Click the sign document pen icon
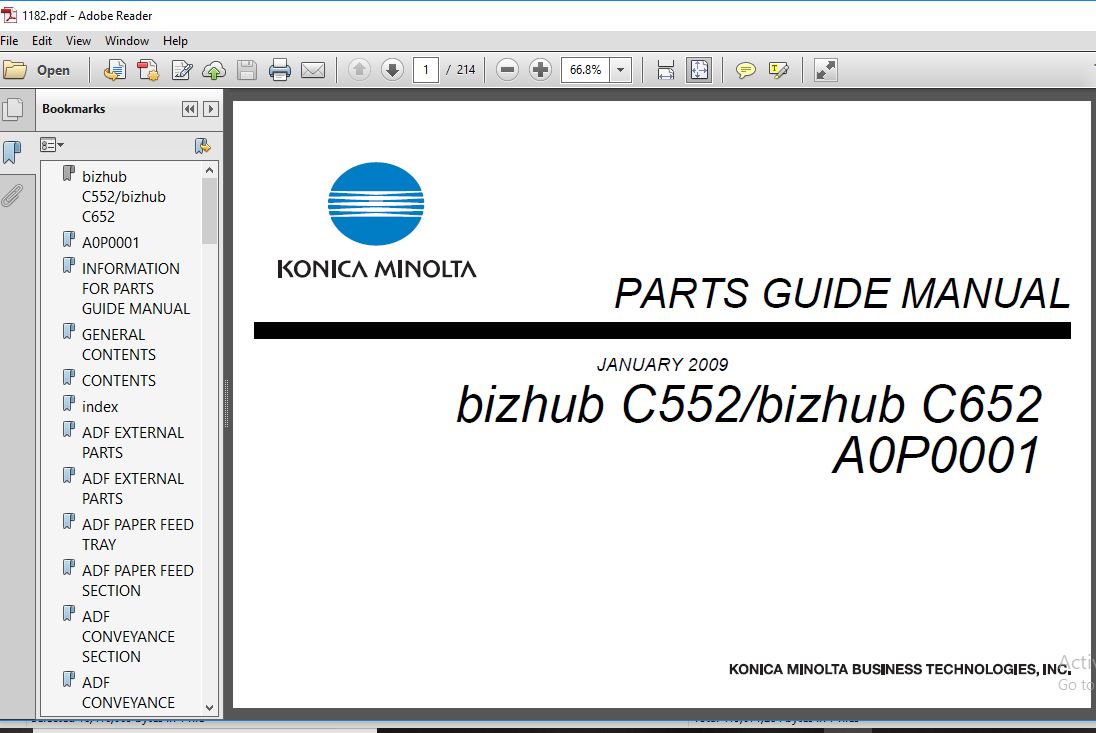The image size is (1096, 733). click(x=182, y=70)
